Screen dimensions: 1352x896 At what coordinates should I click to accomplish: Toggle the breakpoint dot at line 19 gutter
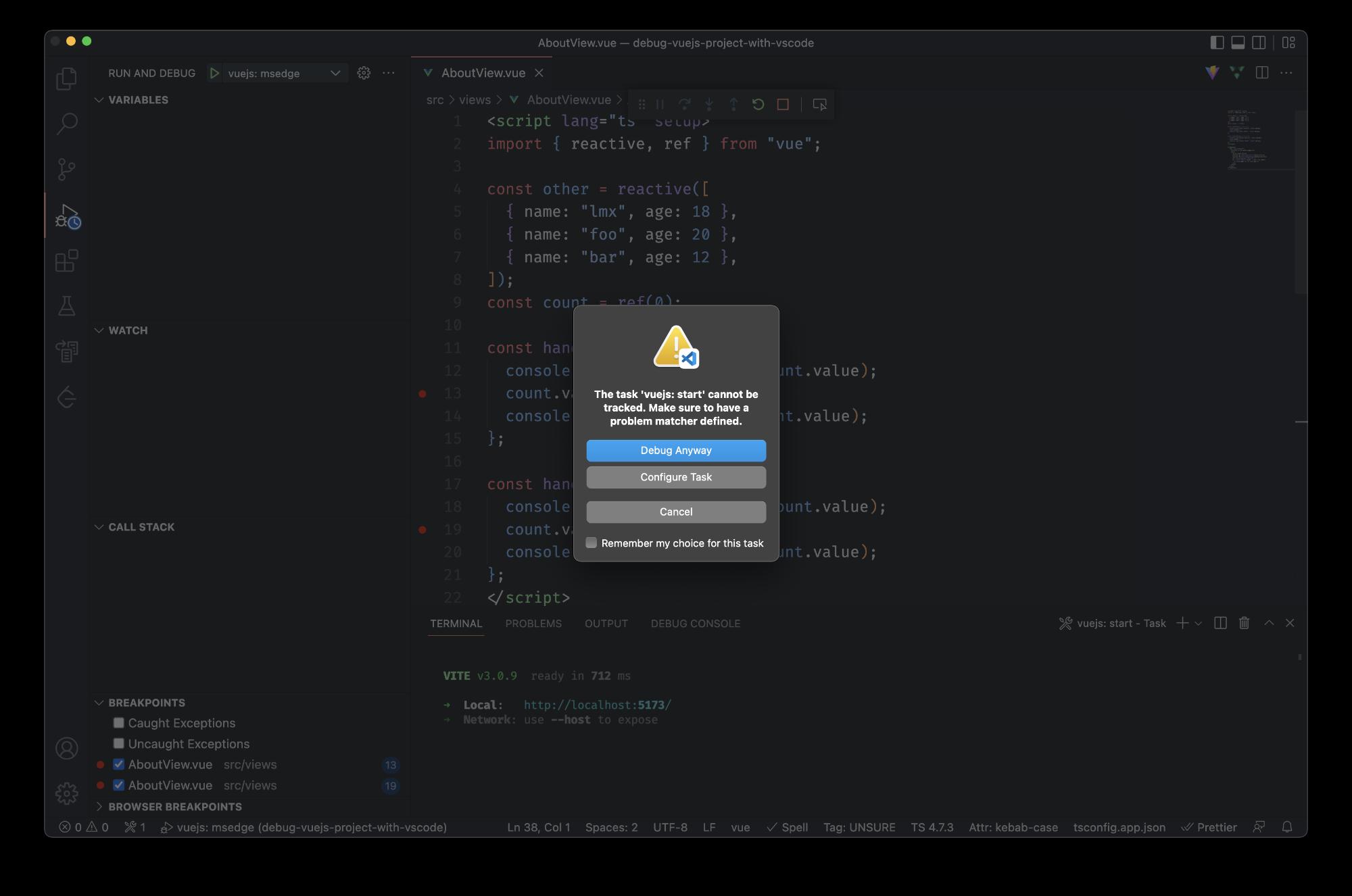[x=422, y=530]
